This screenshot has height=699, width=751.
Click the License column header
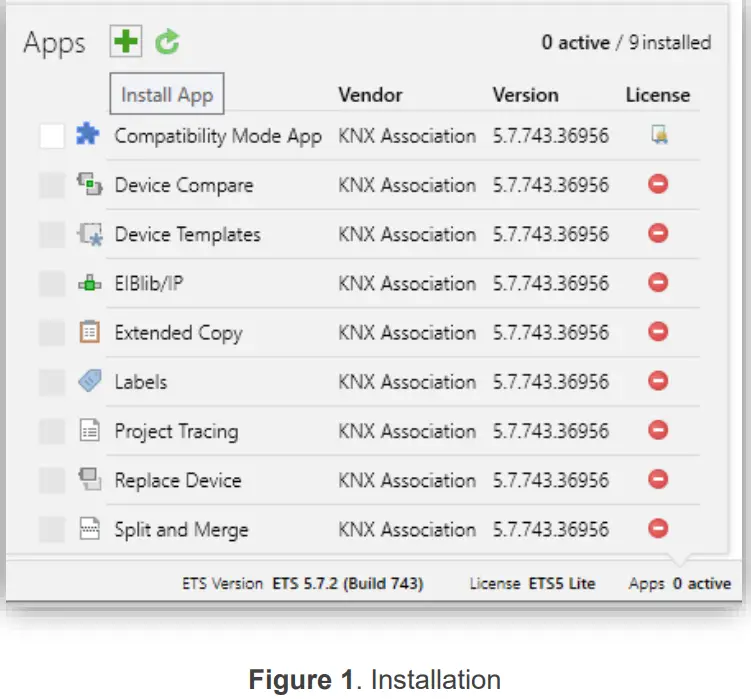(658, 95)
